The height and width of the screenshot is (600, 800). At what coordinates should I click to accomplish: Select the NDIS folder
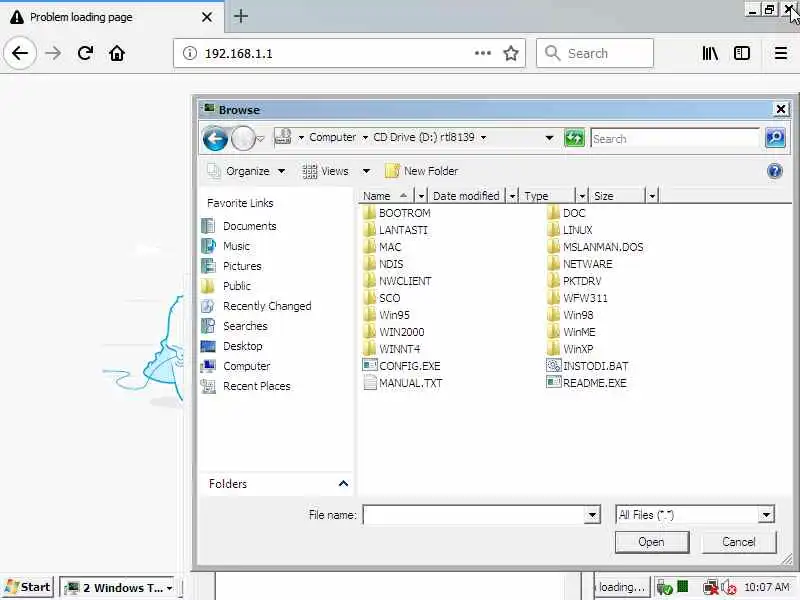pyautogui.click(x=384, y=264)
